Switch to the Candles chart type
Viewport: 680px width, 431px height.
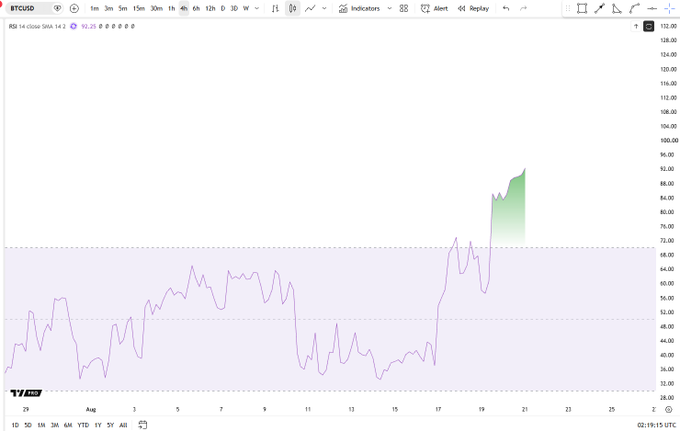(x=293, y=8)
